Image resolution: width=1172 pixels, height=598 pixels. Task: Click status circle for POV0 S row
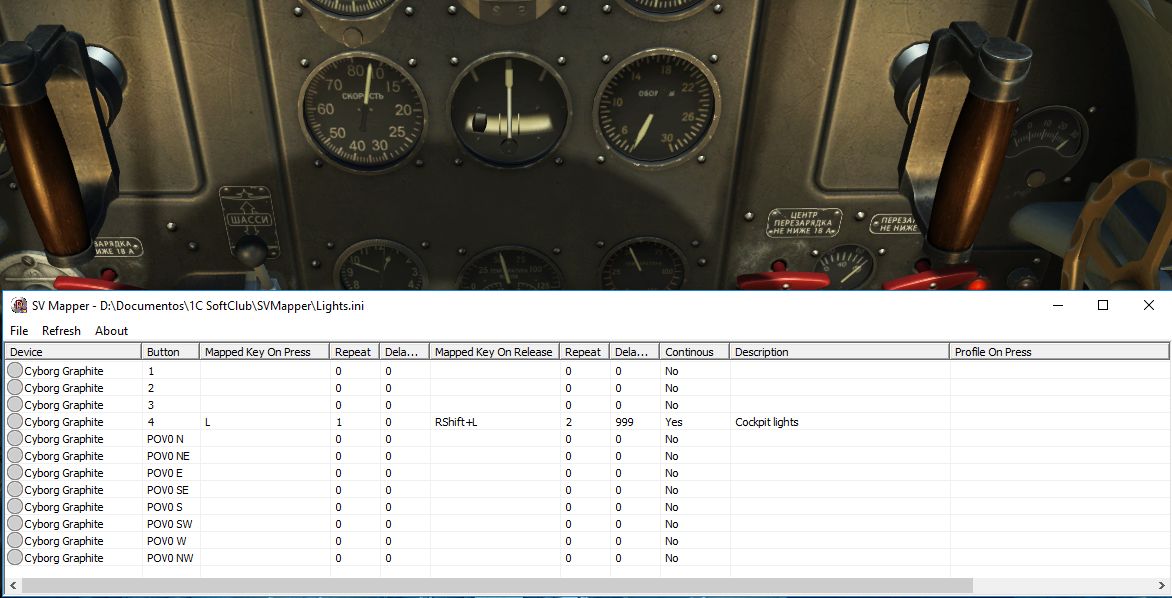click(15, 507)
